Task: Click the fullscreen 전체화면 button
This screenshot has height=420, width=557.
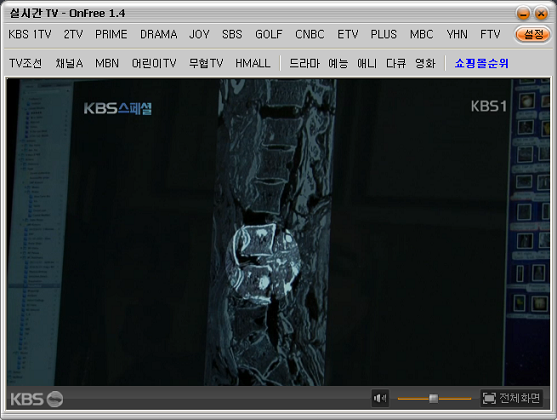Action: click(512, 398)
